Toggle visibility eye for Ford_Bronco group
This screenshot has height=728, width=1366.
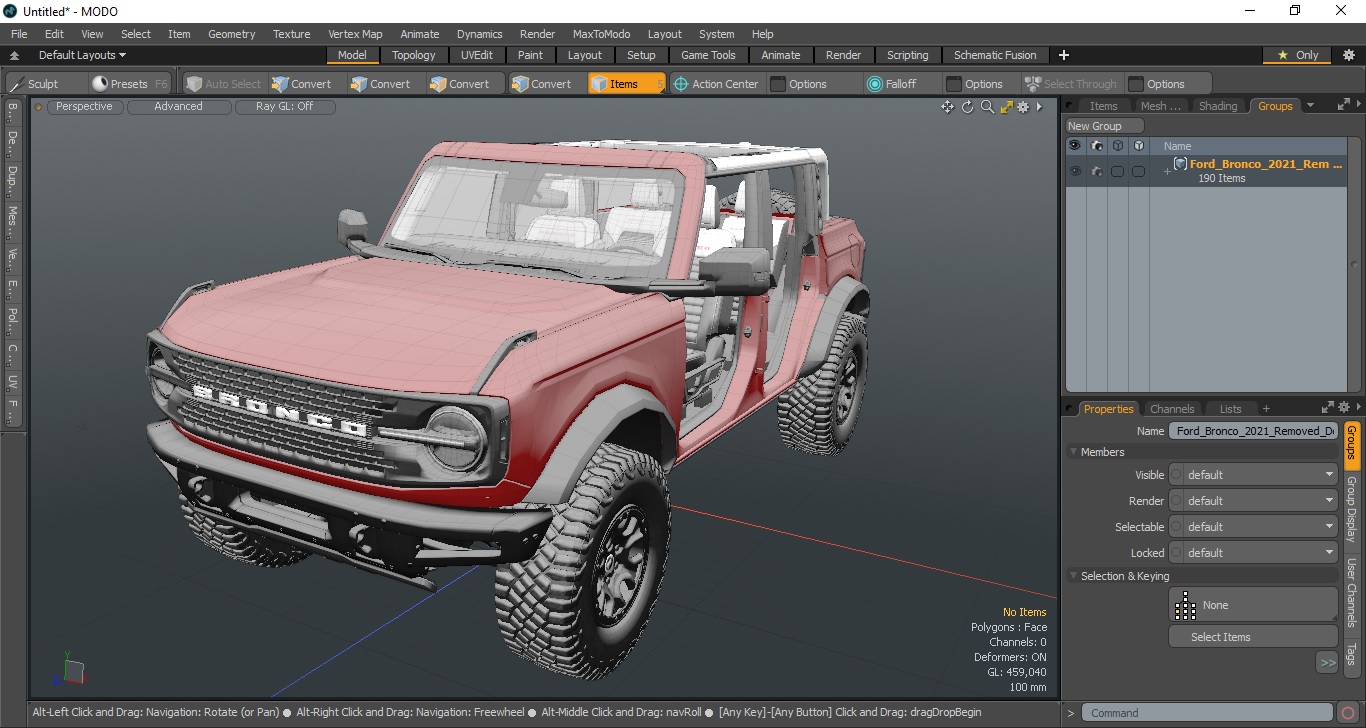click(1075, 171)
